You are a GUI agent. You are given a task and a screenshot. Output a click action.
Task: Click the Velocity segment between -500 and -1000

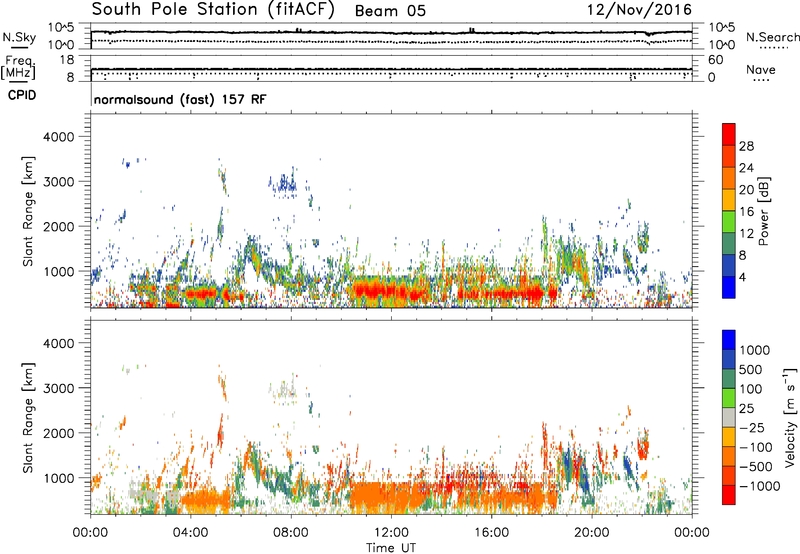(x=729, y=475)
